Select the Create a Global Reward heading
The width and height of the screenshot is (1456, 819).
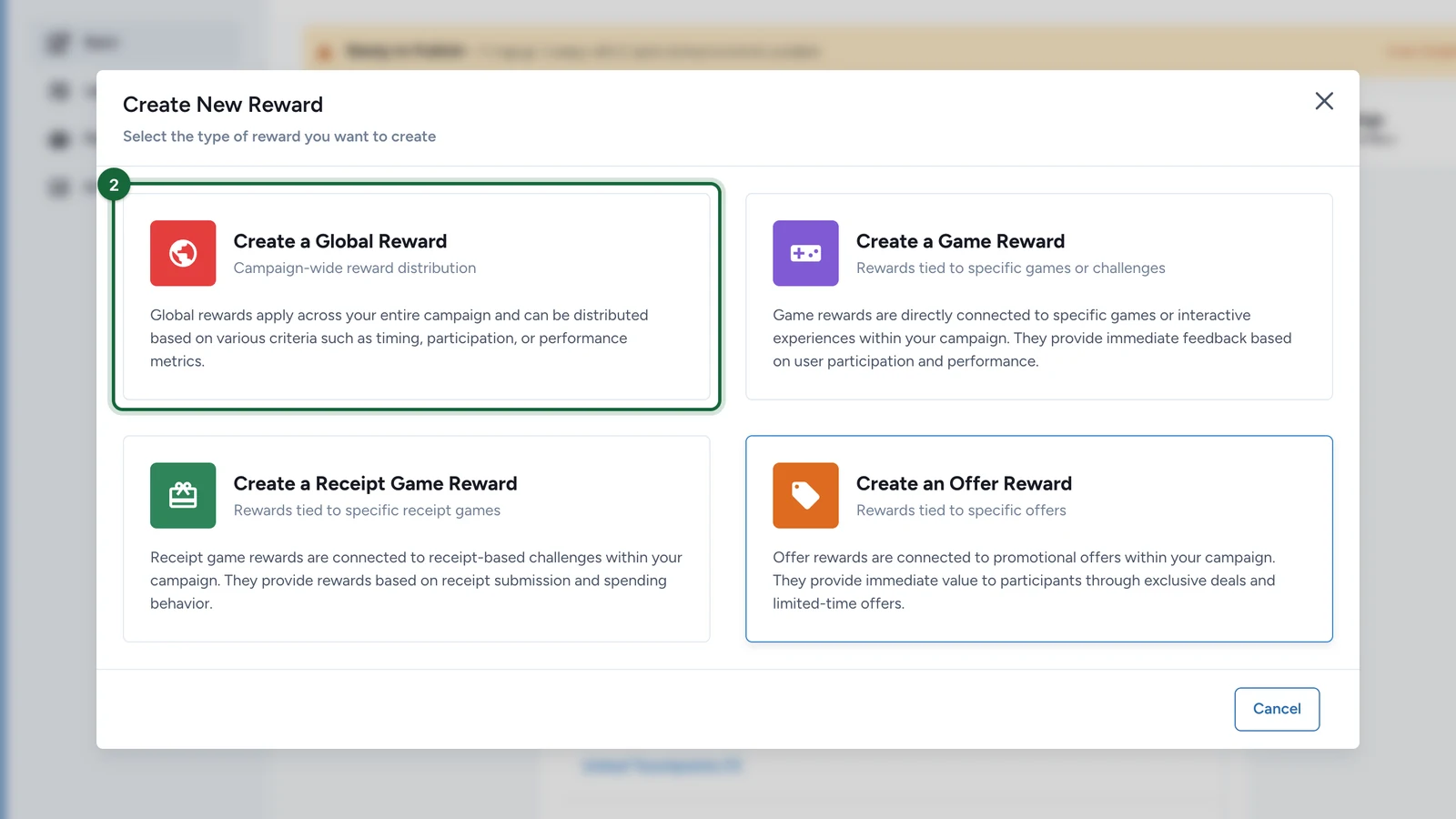pos(340,241)
